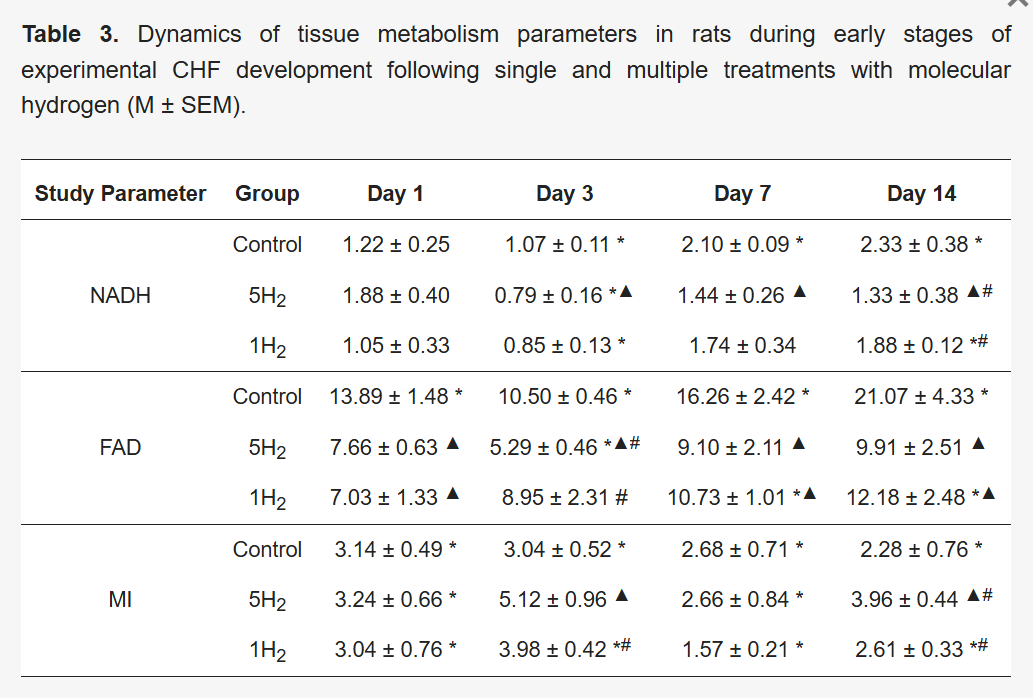Select the 'Day 1' column header

pyautogui.click(x=395, y=194)
